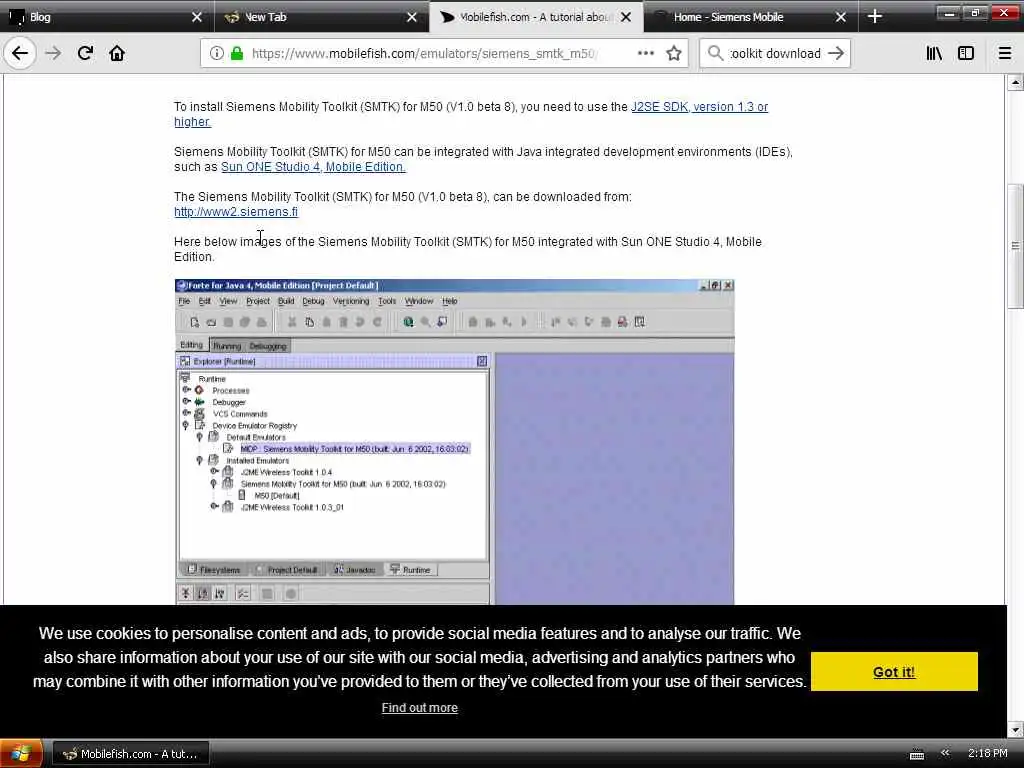This screenshot has height=768, width=1024.
Task: Follow the http://www2.siemens.fi link
Action: [x=236, y=212]
